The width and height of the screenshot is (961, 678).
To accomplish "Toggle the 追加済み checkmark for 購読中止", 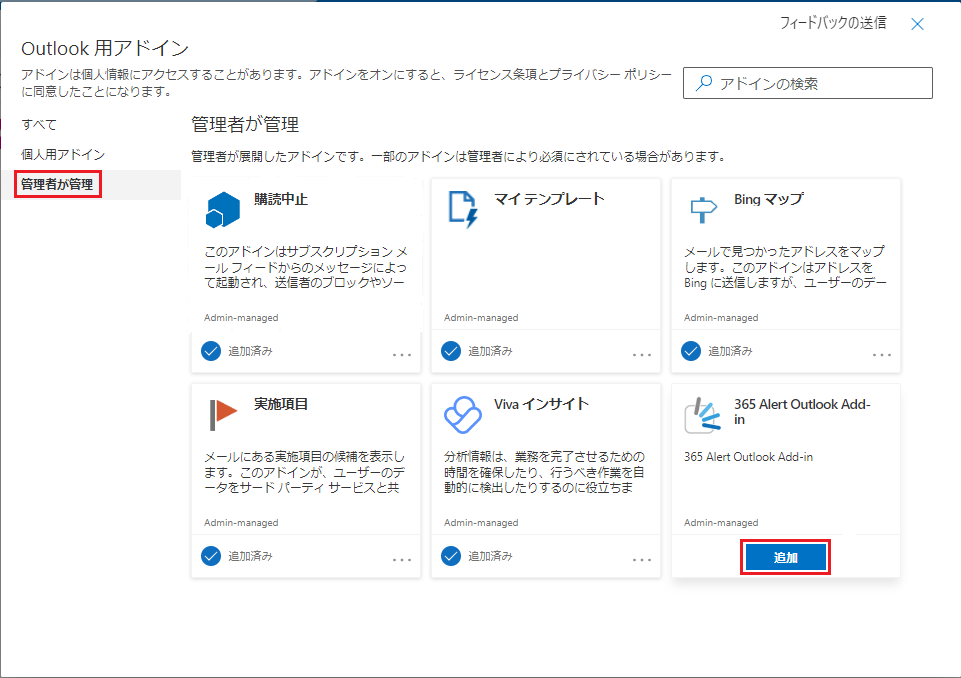I will point(211,351).
